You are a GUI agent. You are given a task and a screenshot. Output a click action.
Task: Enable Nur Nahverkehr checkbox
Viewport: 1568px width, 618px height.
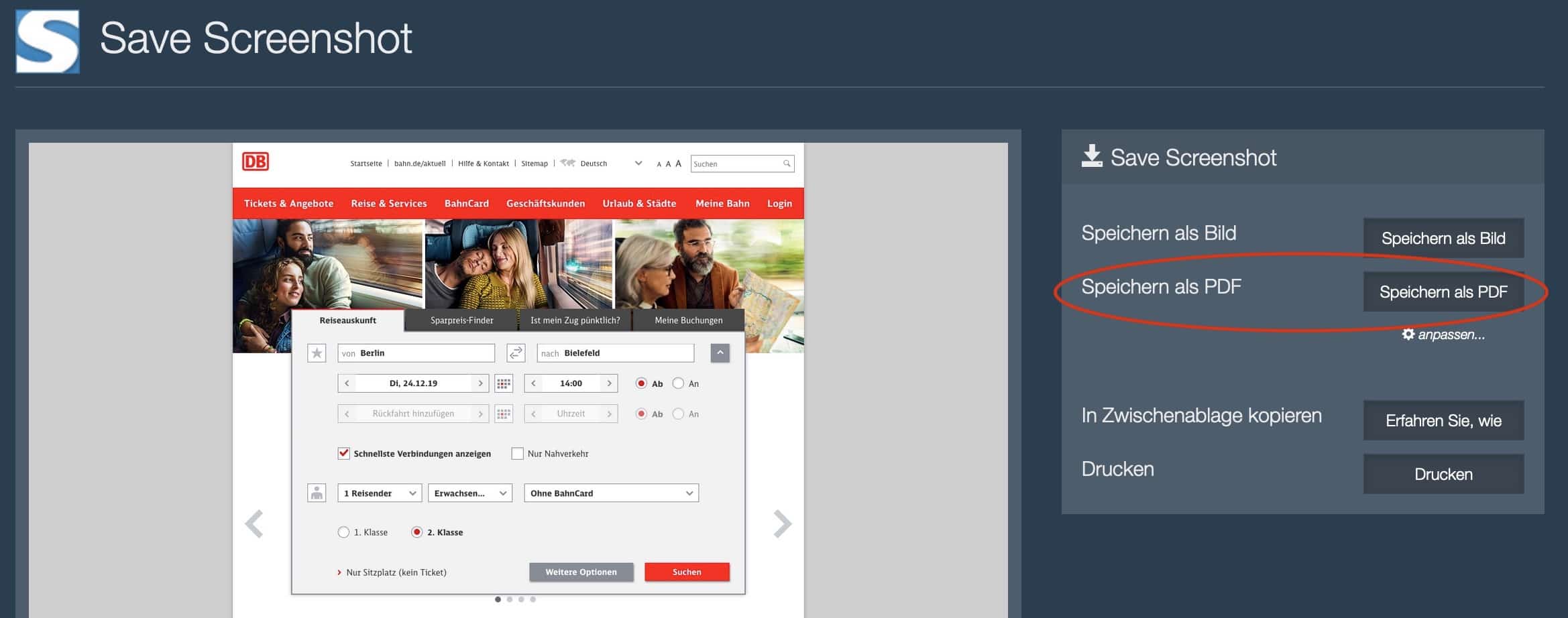517,454
